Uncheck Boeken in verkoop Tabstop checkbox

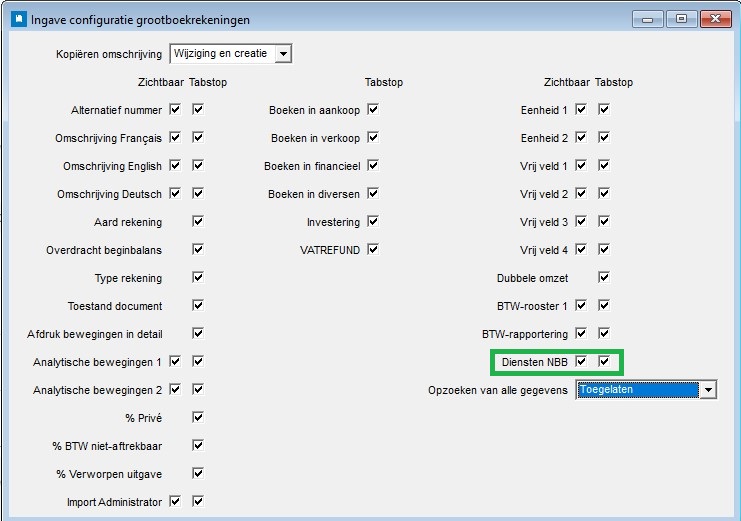click(373, 138)
